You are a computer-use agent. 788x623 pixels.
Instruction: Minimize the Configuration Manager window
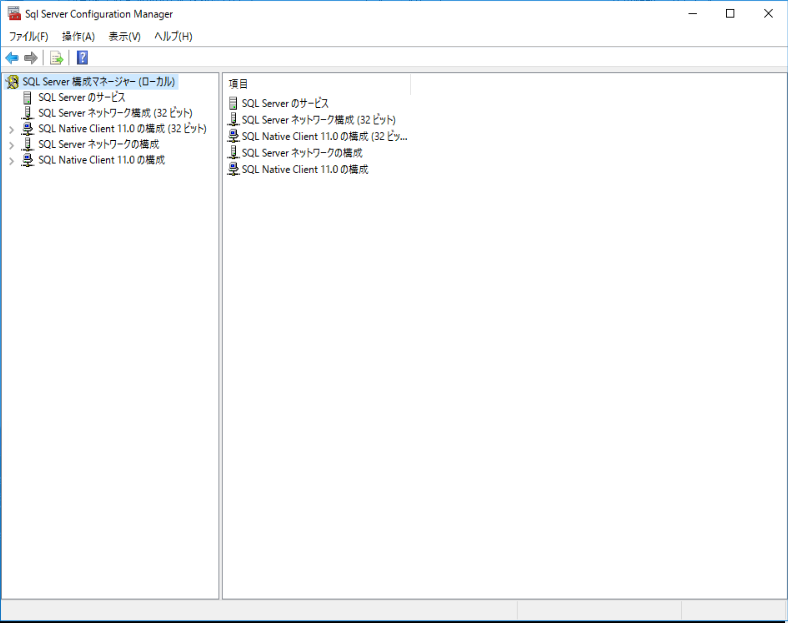point(693,14)
